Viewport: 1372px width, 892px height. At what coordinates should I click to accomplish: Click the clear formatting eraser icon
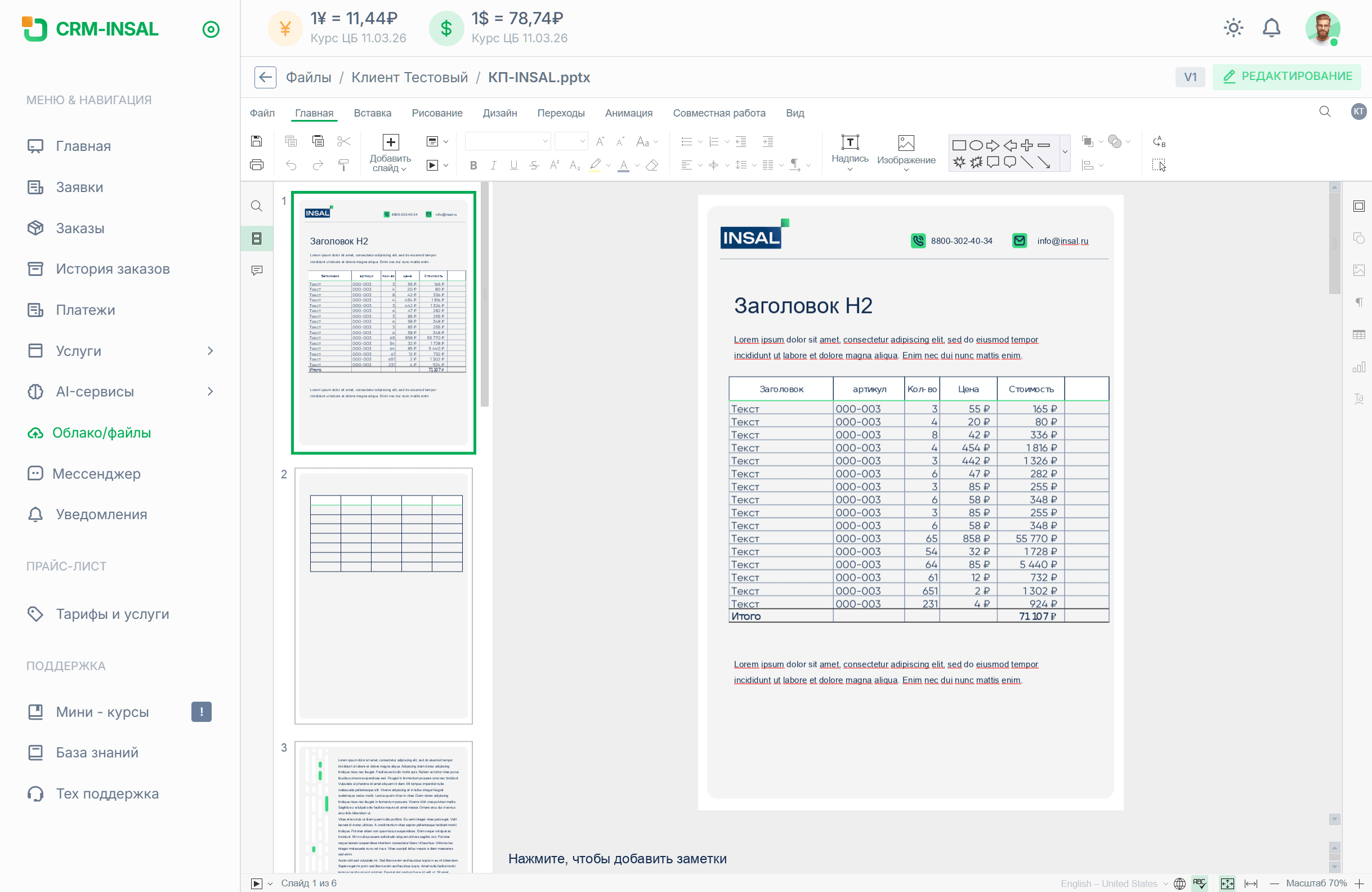tap(652, 166)
